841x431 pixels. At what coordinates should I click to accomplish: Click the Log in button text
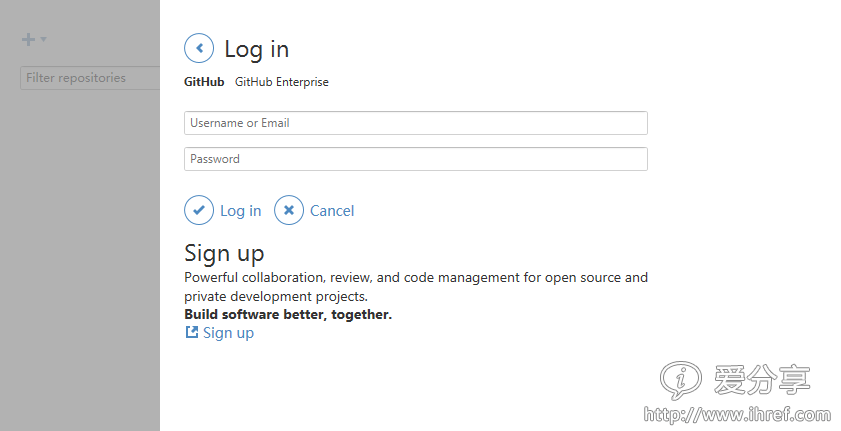pyautogui.click(x=240, y=211)
